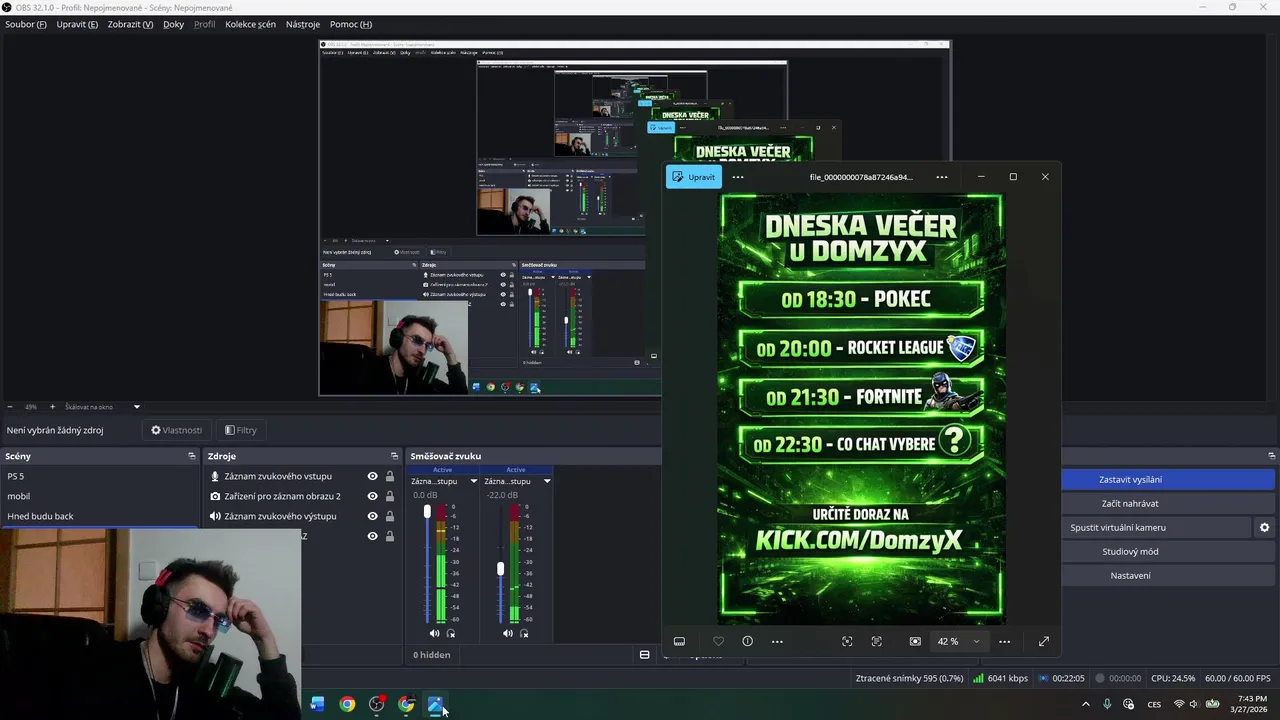Zoom in the OBS preview with plus
The width and height of the screenshot is (1280, 720).
tap(52, 407)
